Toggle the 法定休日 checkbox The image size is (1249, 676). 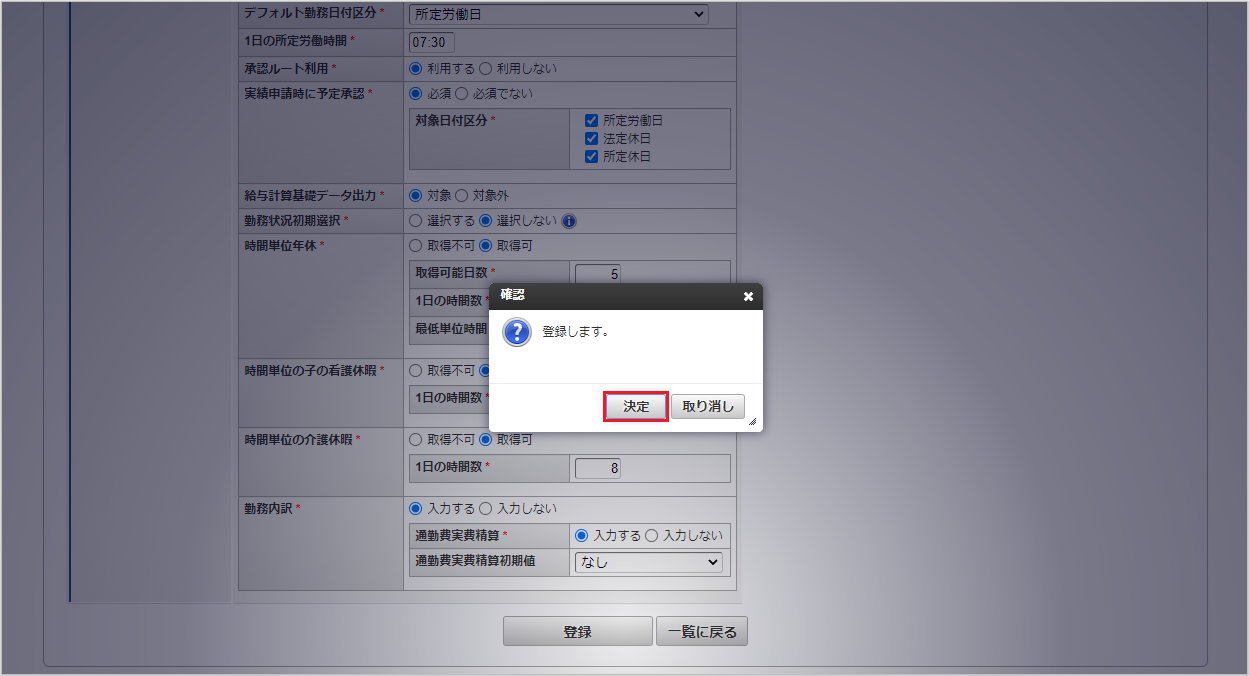tap(591, 138)
